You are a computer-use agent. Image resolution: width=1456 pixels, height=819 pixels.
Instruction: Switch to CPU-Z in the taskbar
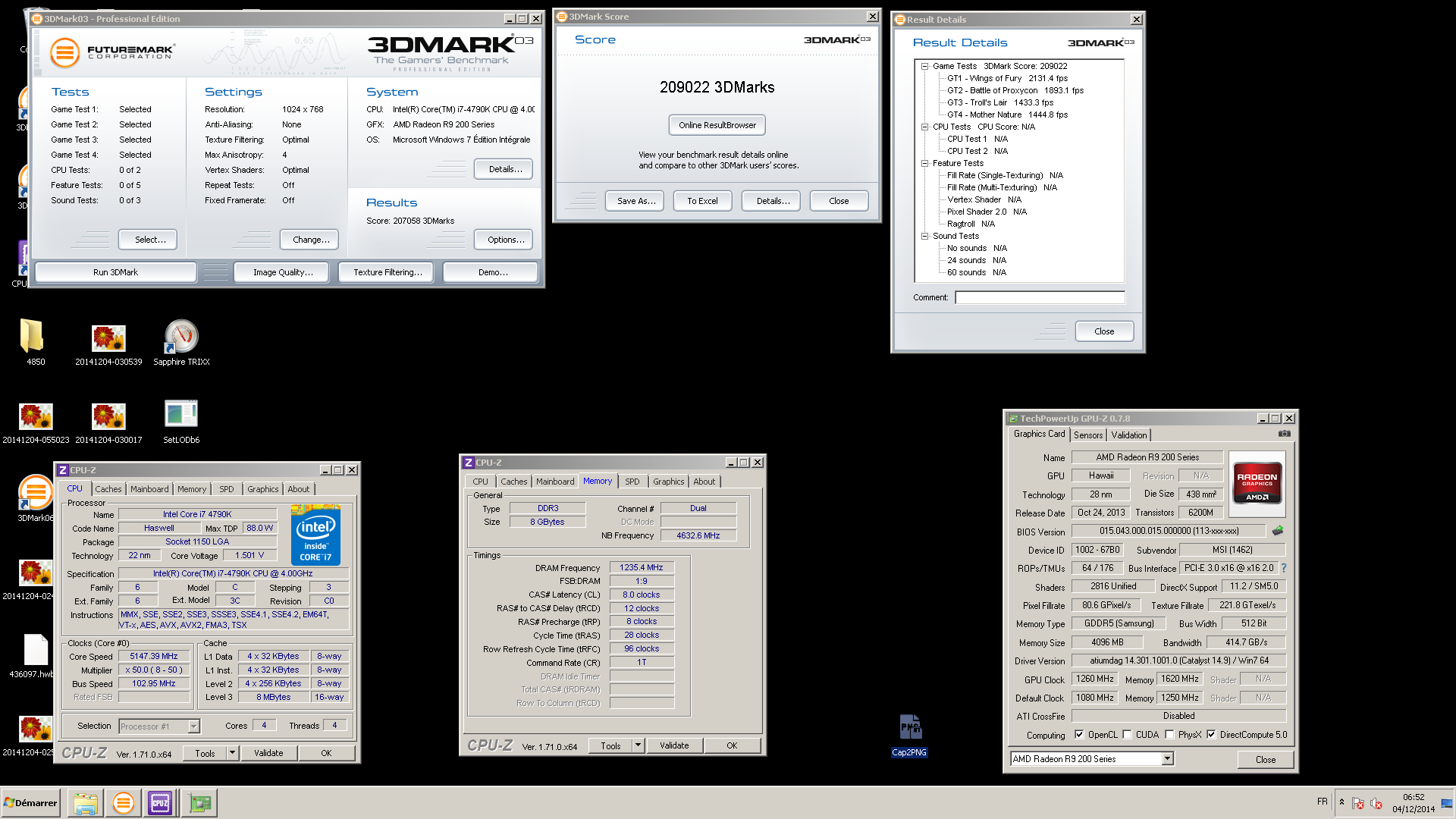pos(160,803)
